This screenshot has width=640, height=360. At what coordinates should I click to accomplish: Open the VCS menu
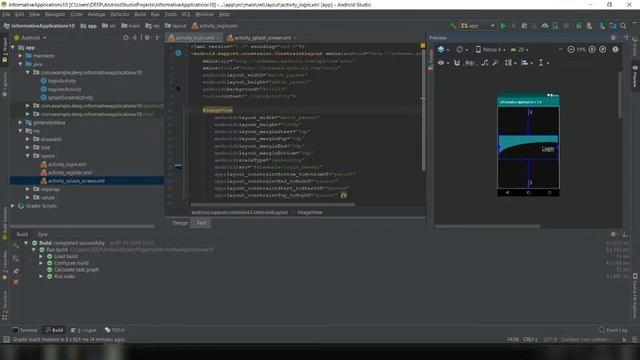click(x=186, y=14)
